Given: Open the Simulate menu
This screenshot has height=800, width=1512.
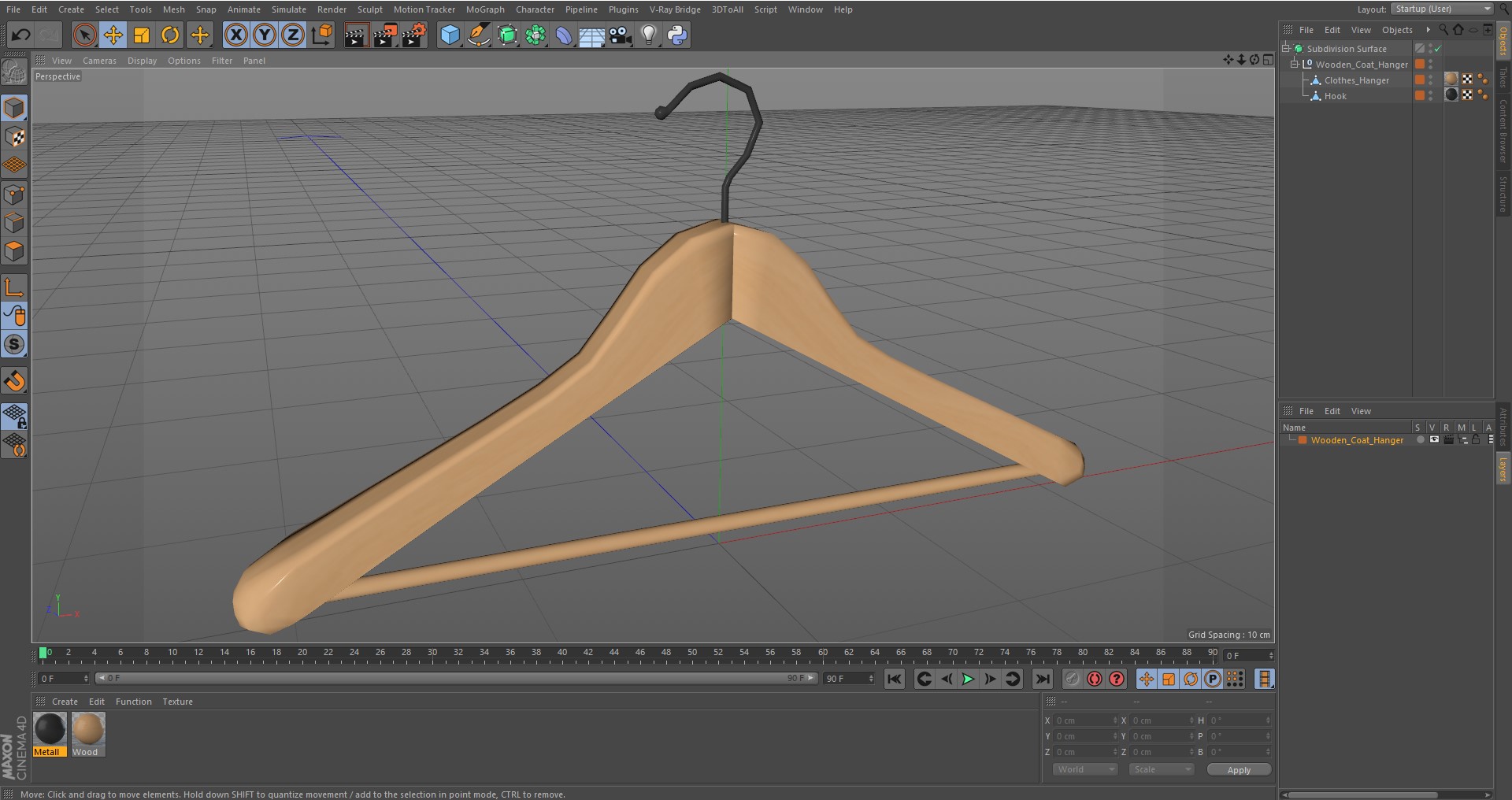Looking at the screenshot, I should point(289,9).
